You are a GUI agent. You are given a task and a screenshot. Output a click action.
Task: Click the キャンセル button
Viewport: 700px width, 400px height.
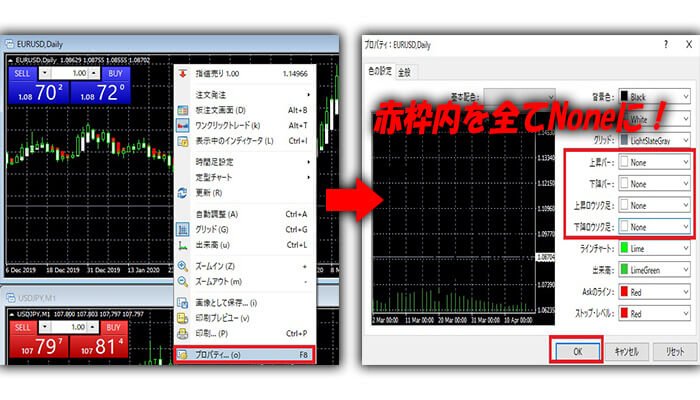point(627,351)
